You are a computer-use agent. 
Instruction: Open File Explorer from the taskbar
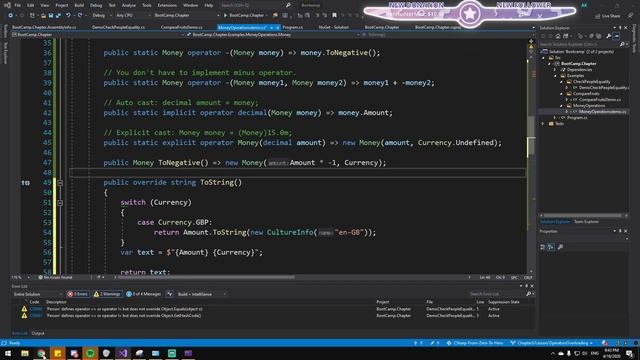[x=25, y=353]
